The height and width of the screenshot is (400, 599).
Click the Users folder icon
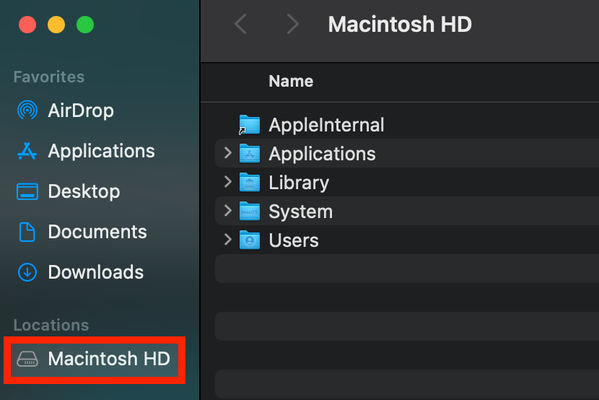coord(249,240)
